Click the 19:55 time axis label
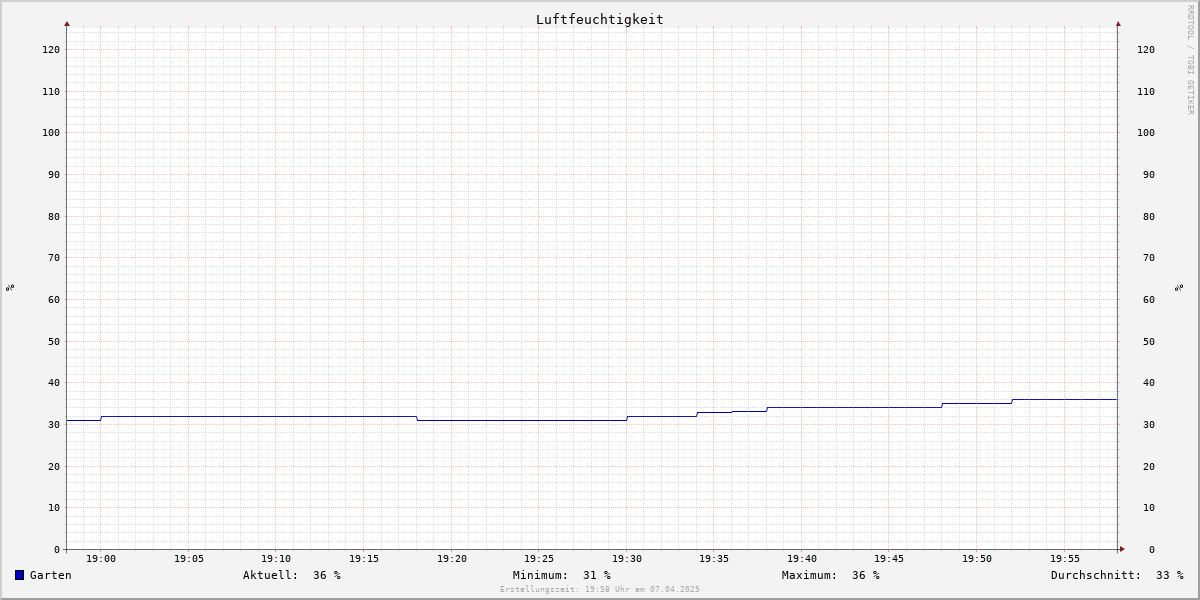Viewport: 1200px width, 600px height. 1065,559
